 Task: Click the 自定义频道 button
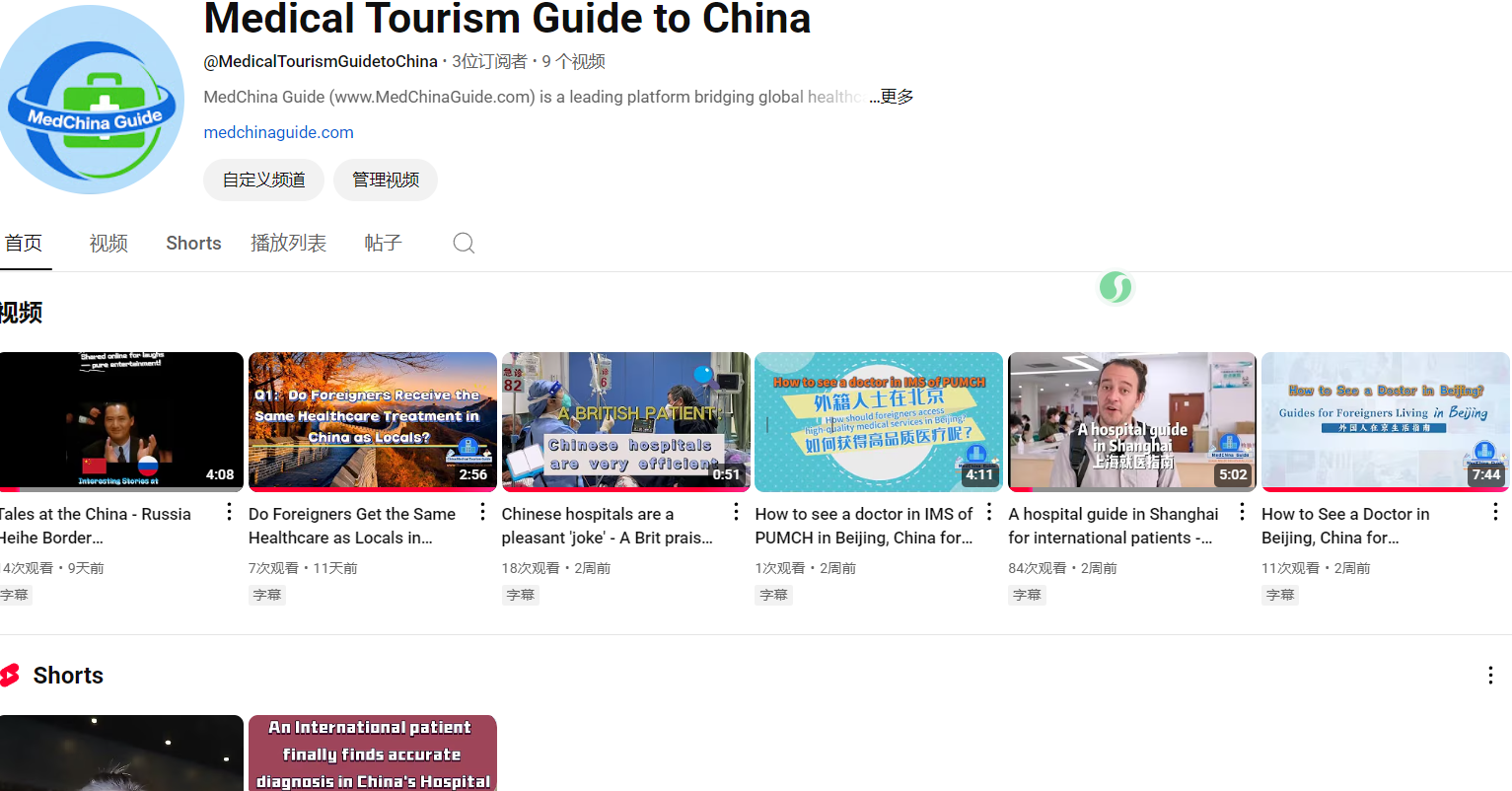click(x=262, y=180)
